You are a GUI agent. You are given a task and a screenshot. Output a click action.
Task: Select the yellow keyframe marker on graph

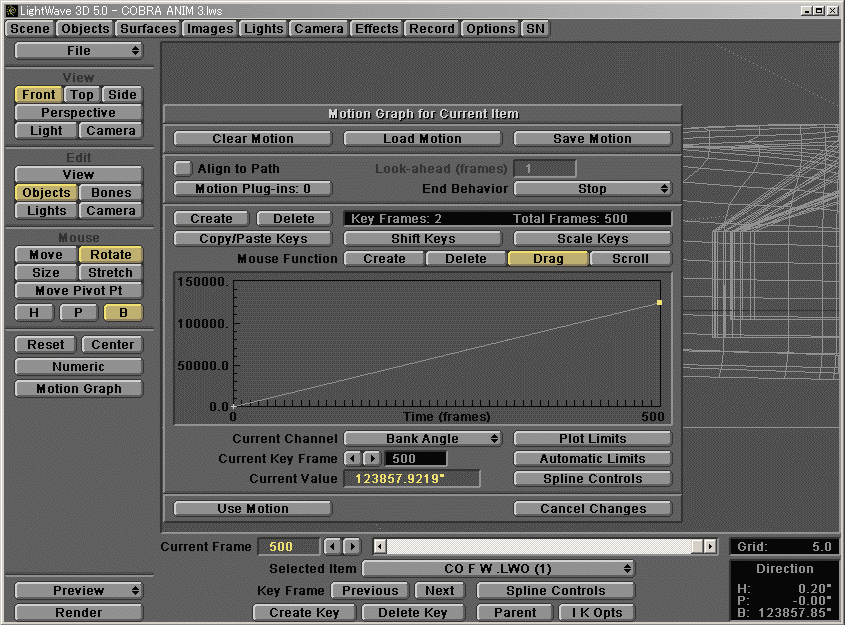coord(659,302)
